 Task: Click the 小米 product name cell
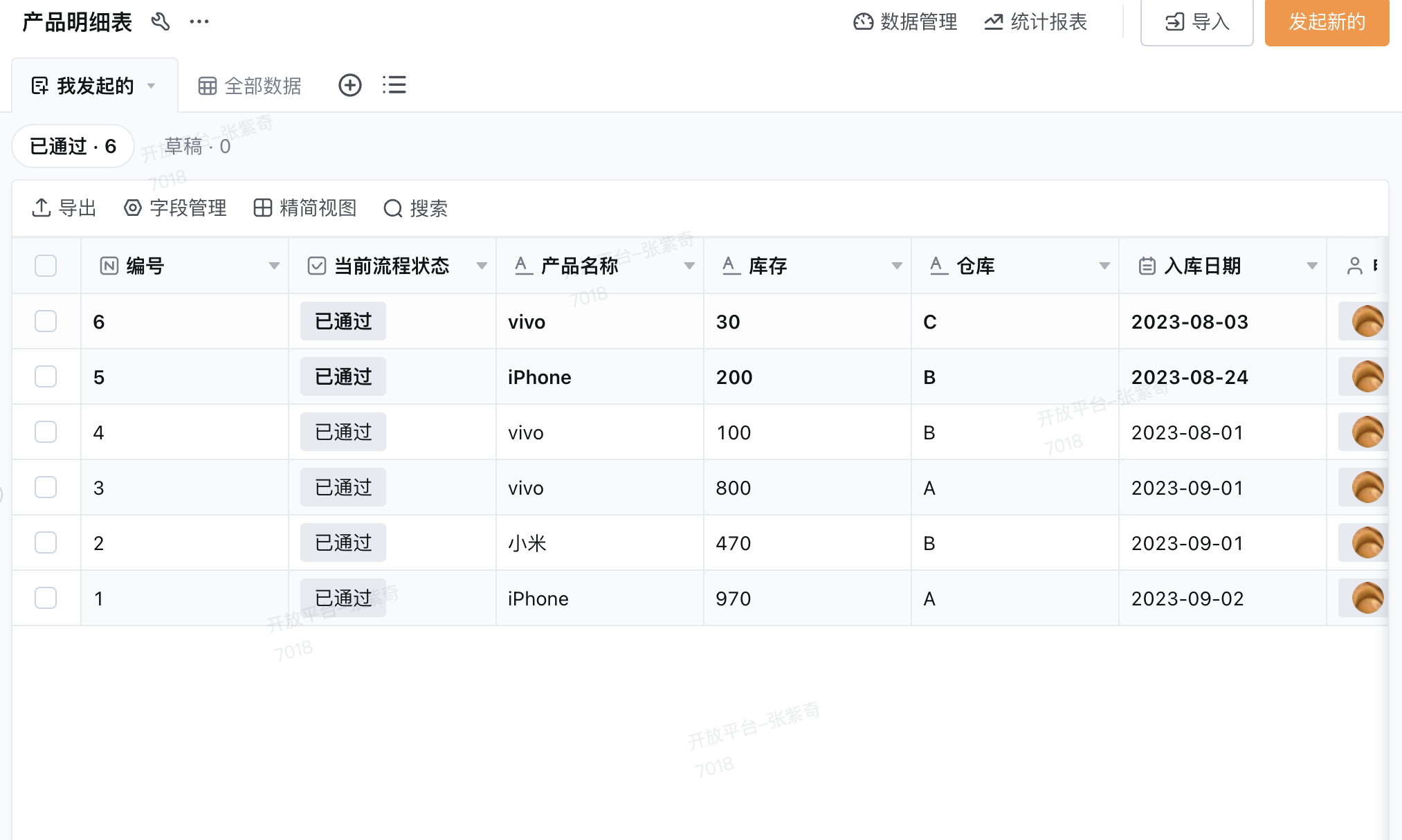pyautogui.click(x=600, y=542)
